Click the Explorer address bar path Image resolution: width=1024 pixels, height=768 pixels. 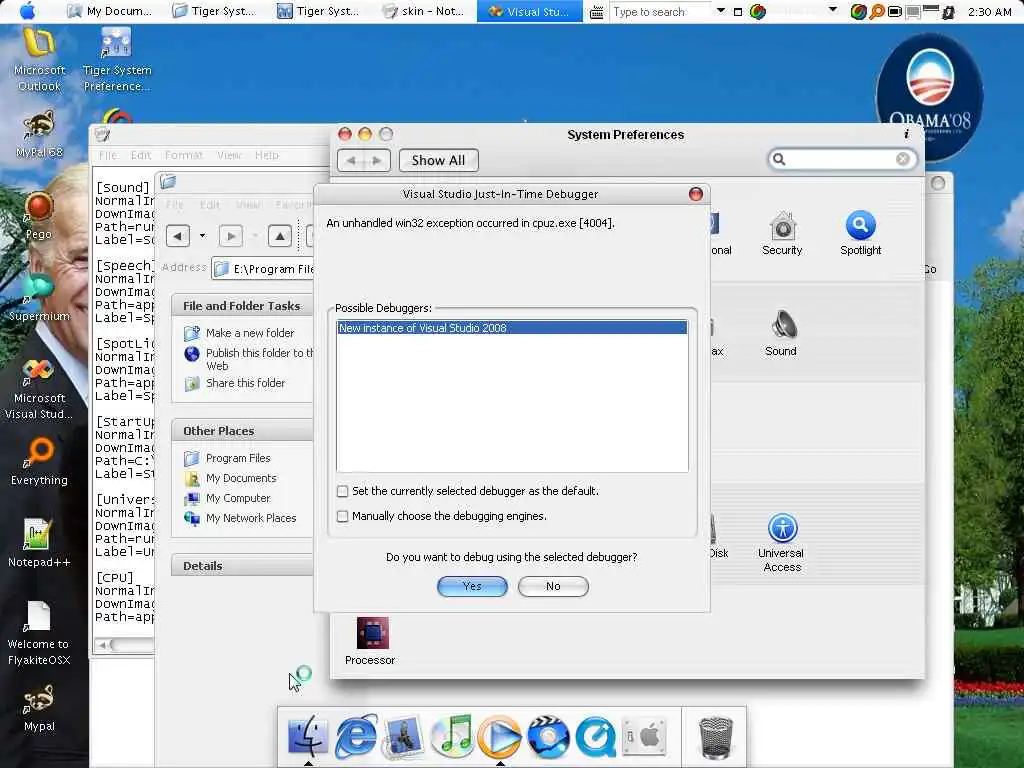[x=264, y=268]
